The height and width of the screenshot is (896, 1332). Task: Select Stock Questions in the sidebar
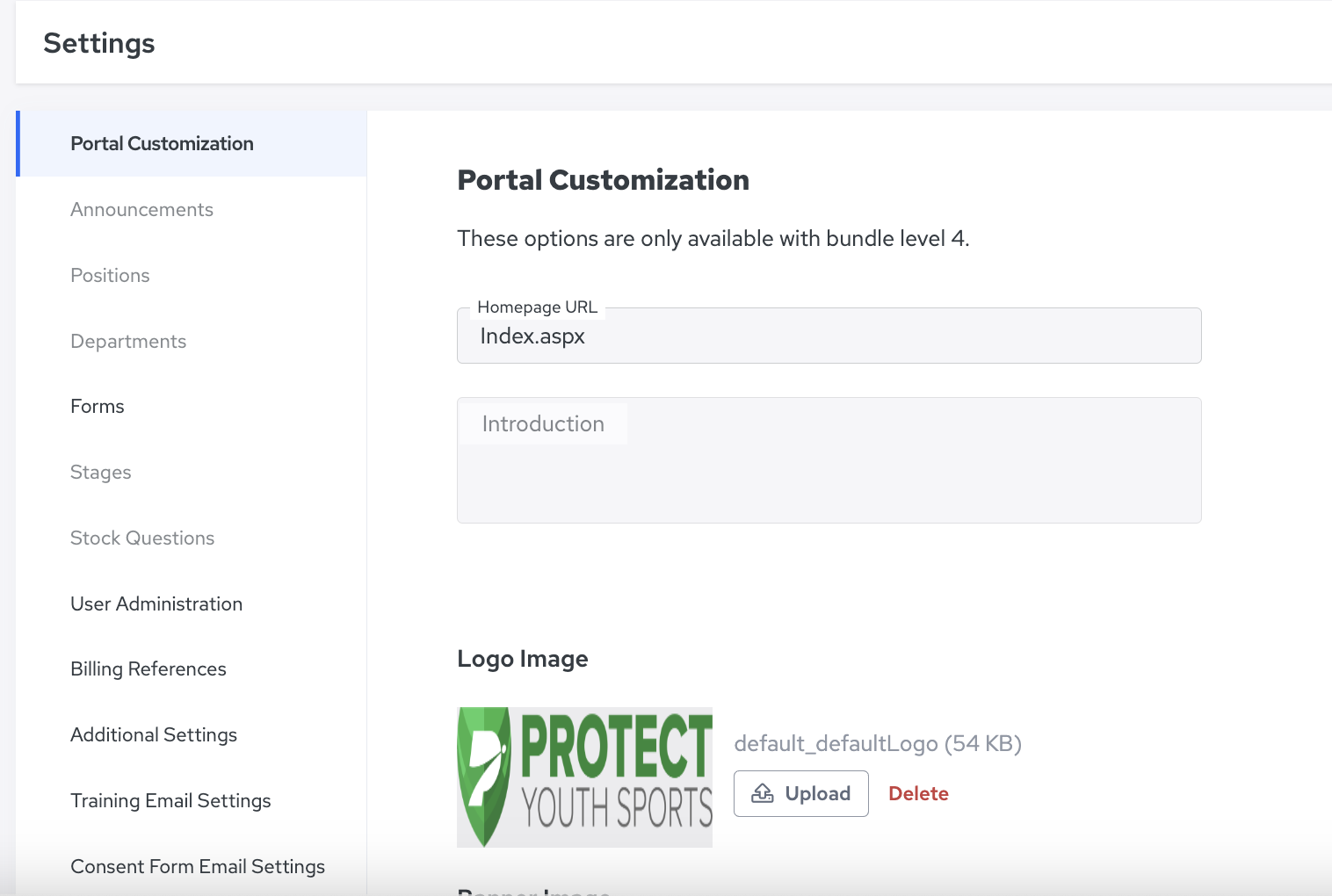(142, 538)
